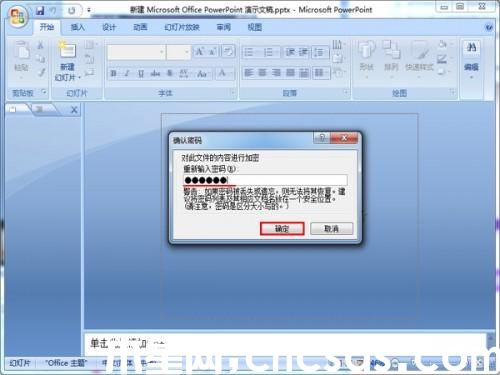Click the clear formatting icon
The width and height of the screenshot is (500, 375).
(x=228, y=52)
